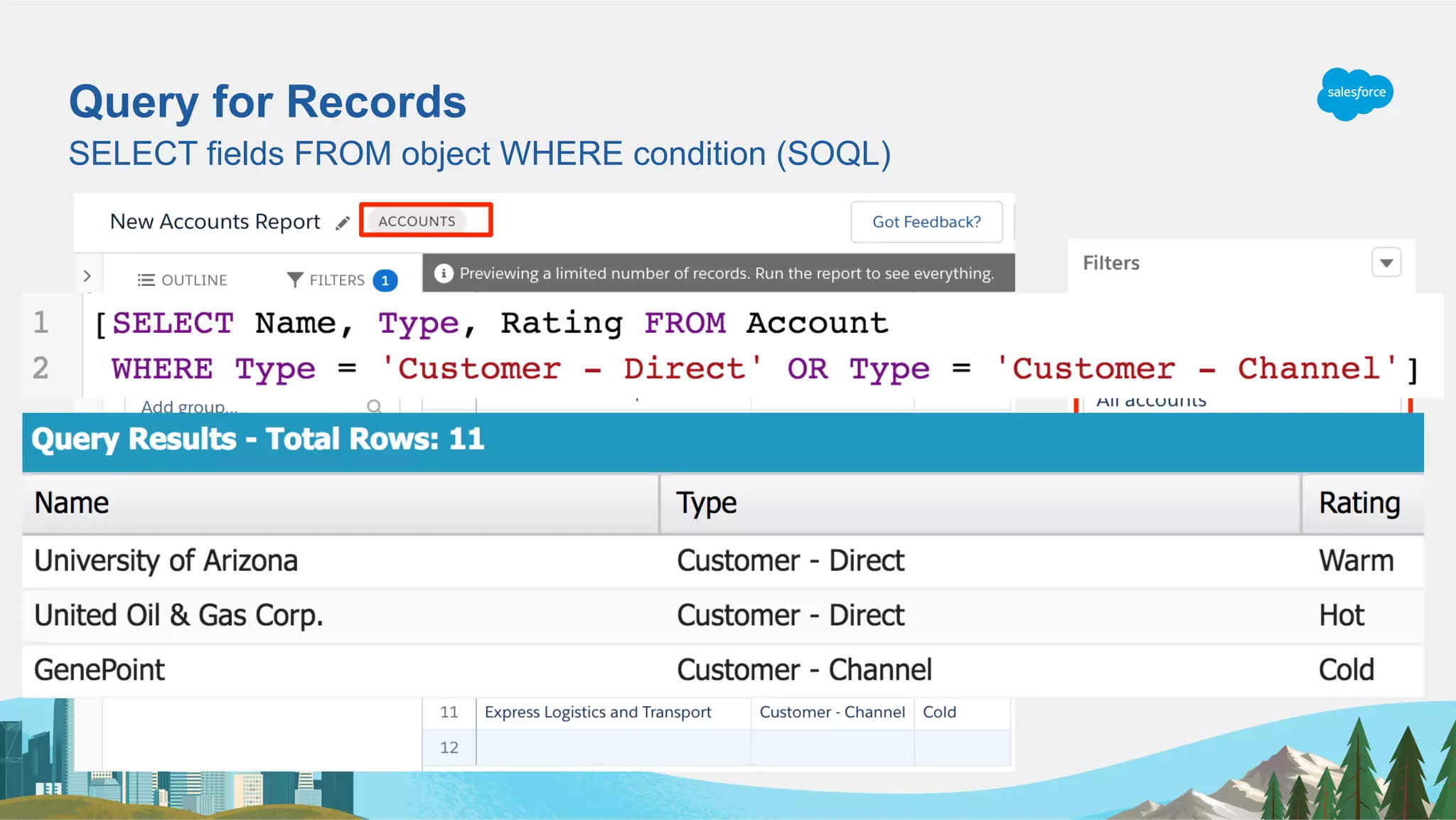The image size is (1456, 820).
Task: Click the New Accounts Report title
Action: click(215, 222)
